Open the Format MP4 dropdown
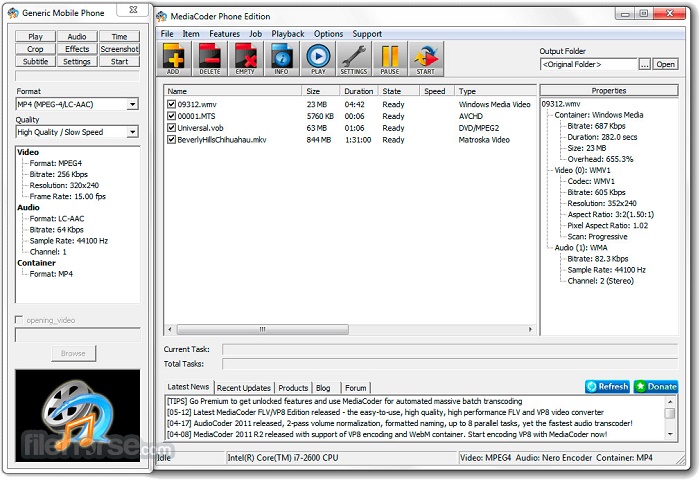The height and width of the screenshot is (480, 700). pyautogui.click(x=77, y=104)
